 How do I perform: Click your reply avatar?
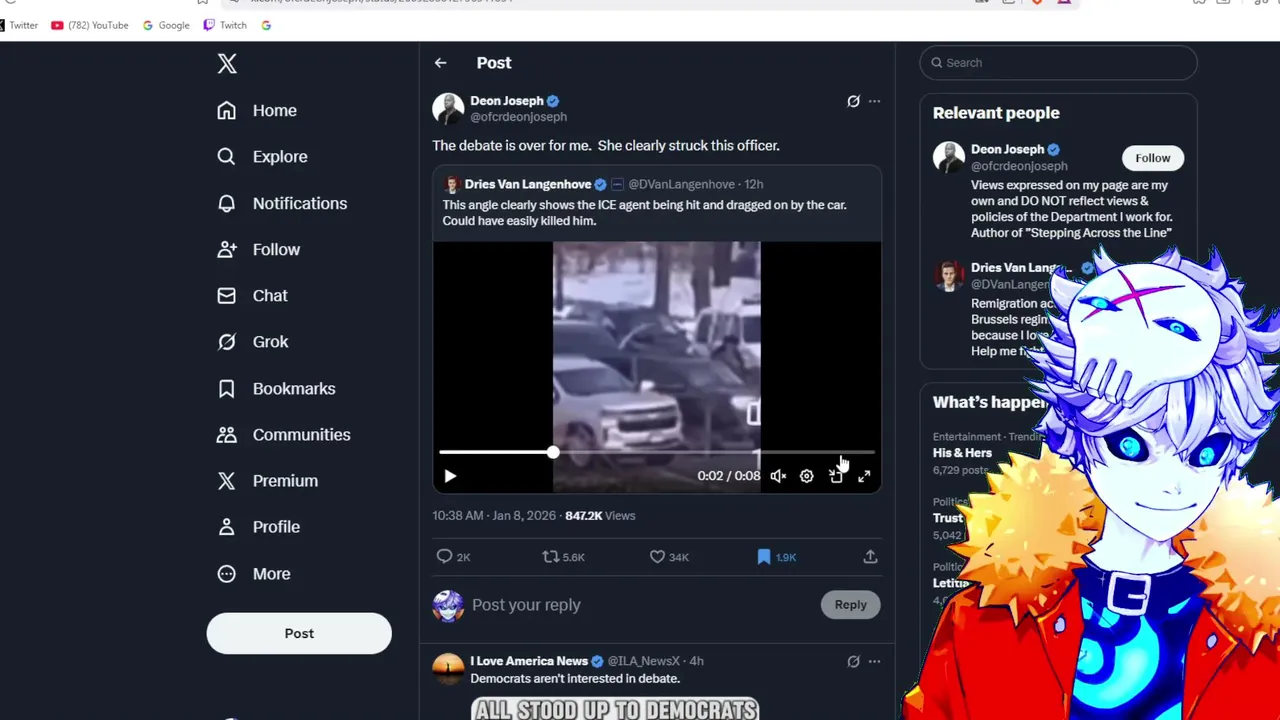point(448,605)
